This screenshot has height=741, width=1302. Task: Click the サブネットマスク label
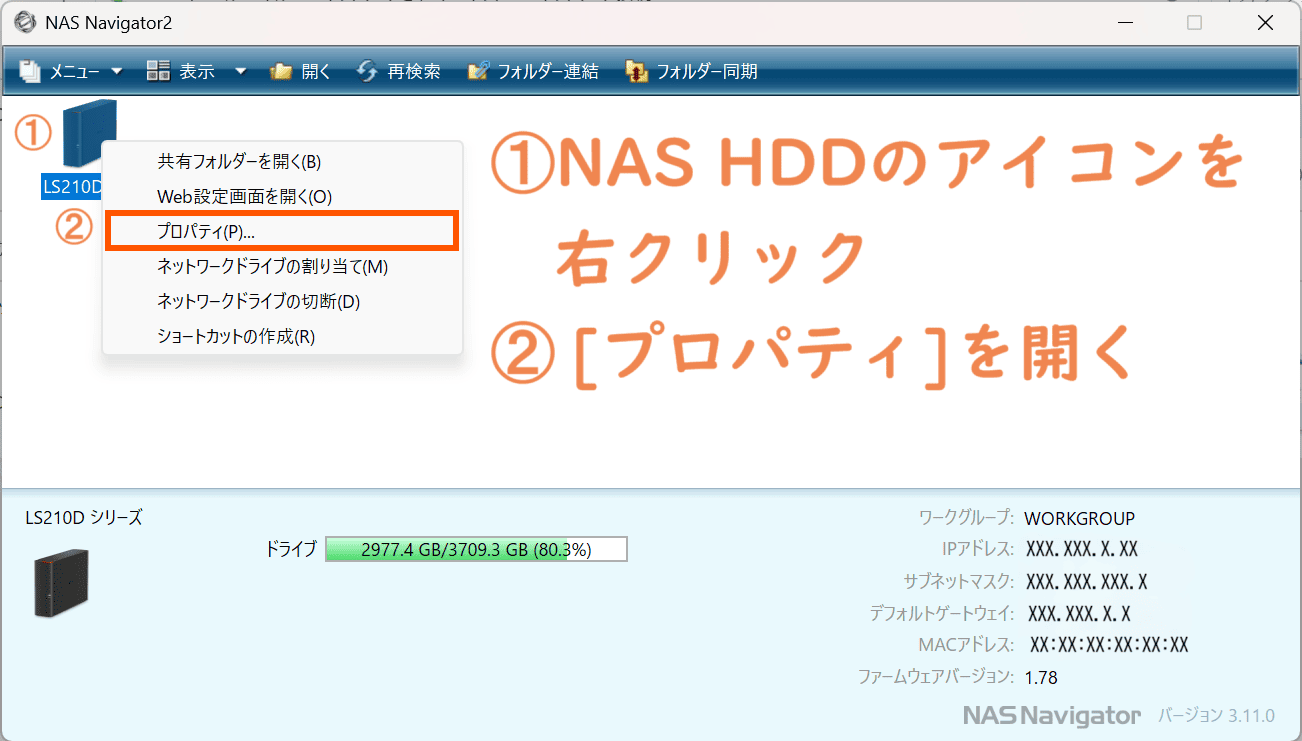tap(958, 581)
